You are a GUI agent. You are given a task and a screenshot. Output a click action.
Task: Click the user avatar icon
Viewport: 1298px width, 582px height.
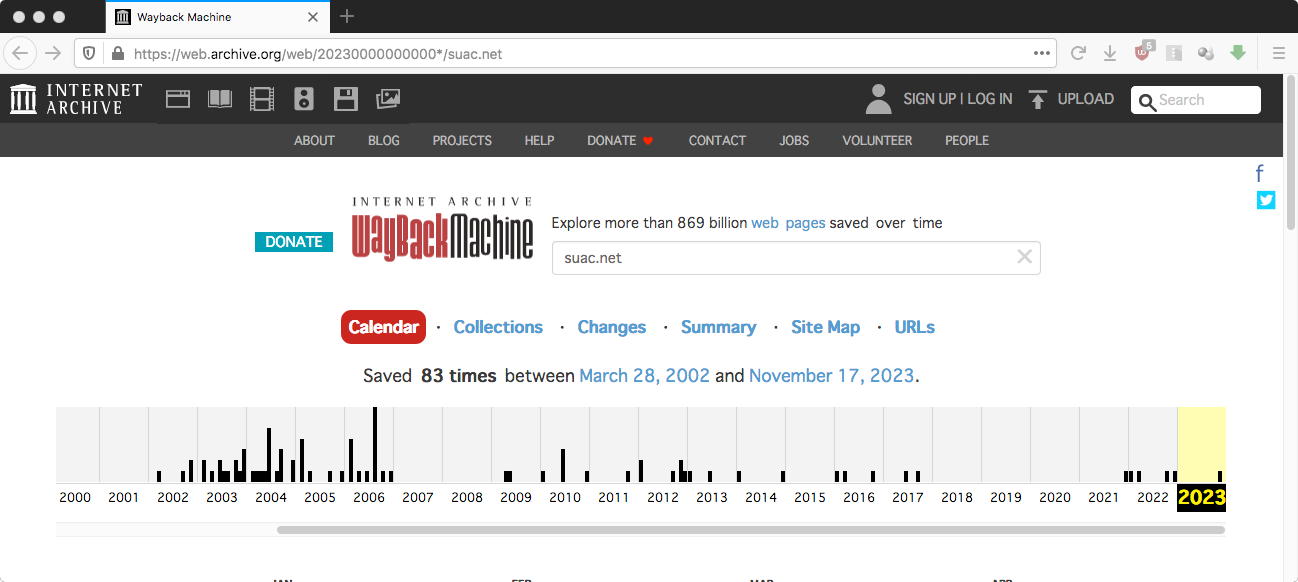pos(878,99)
